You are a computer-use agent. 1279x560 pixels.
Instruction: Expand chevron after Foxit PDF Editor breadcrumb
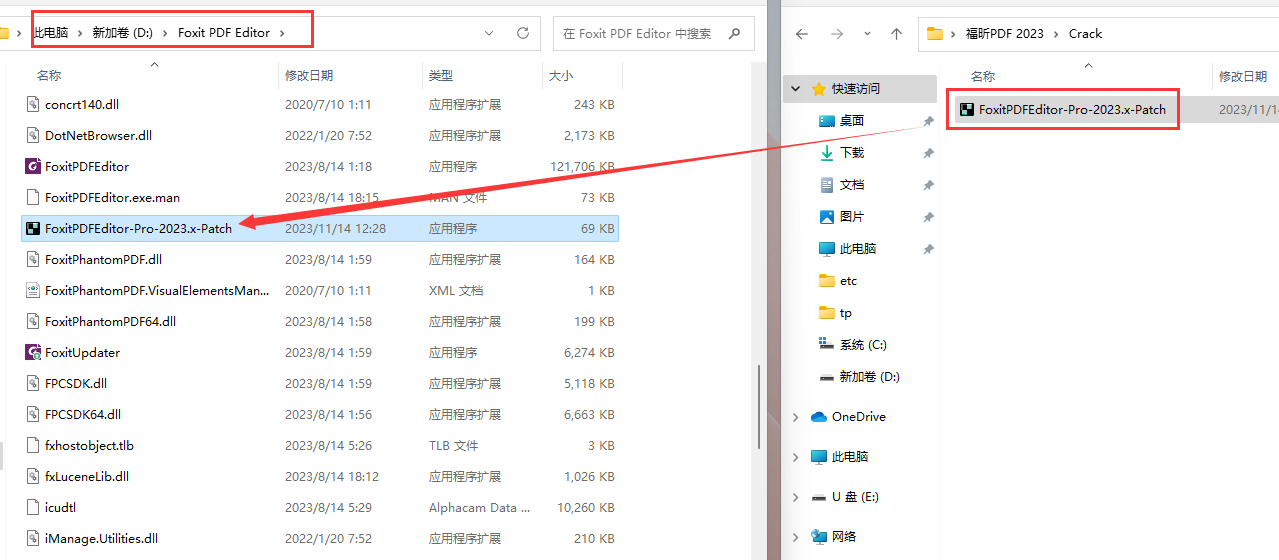(x=283, y=33)
